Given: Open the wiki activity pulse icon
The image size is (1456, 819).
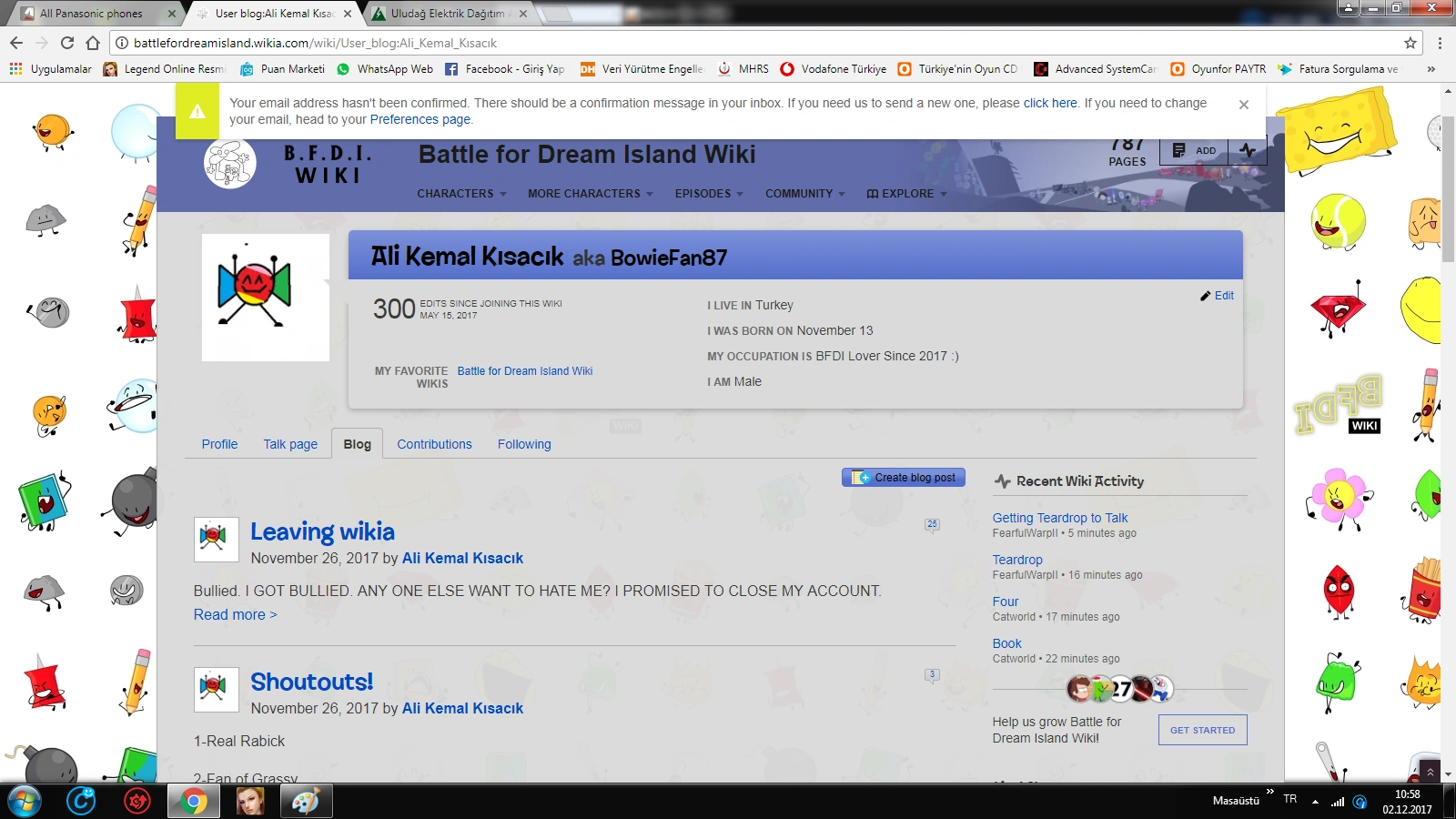Looking at the screenshot, I should (1248, 151).
